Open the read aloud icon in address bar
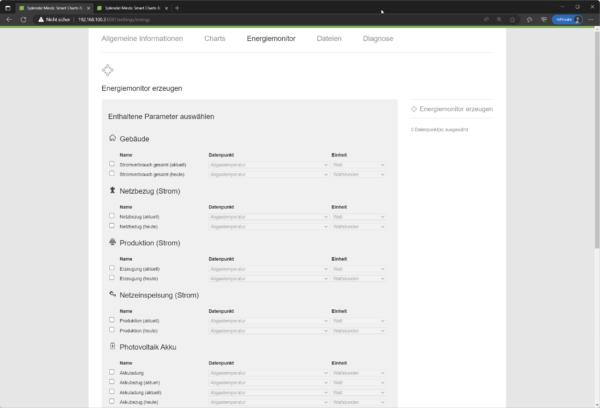600x408 pixels. click(486, 20)
